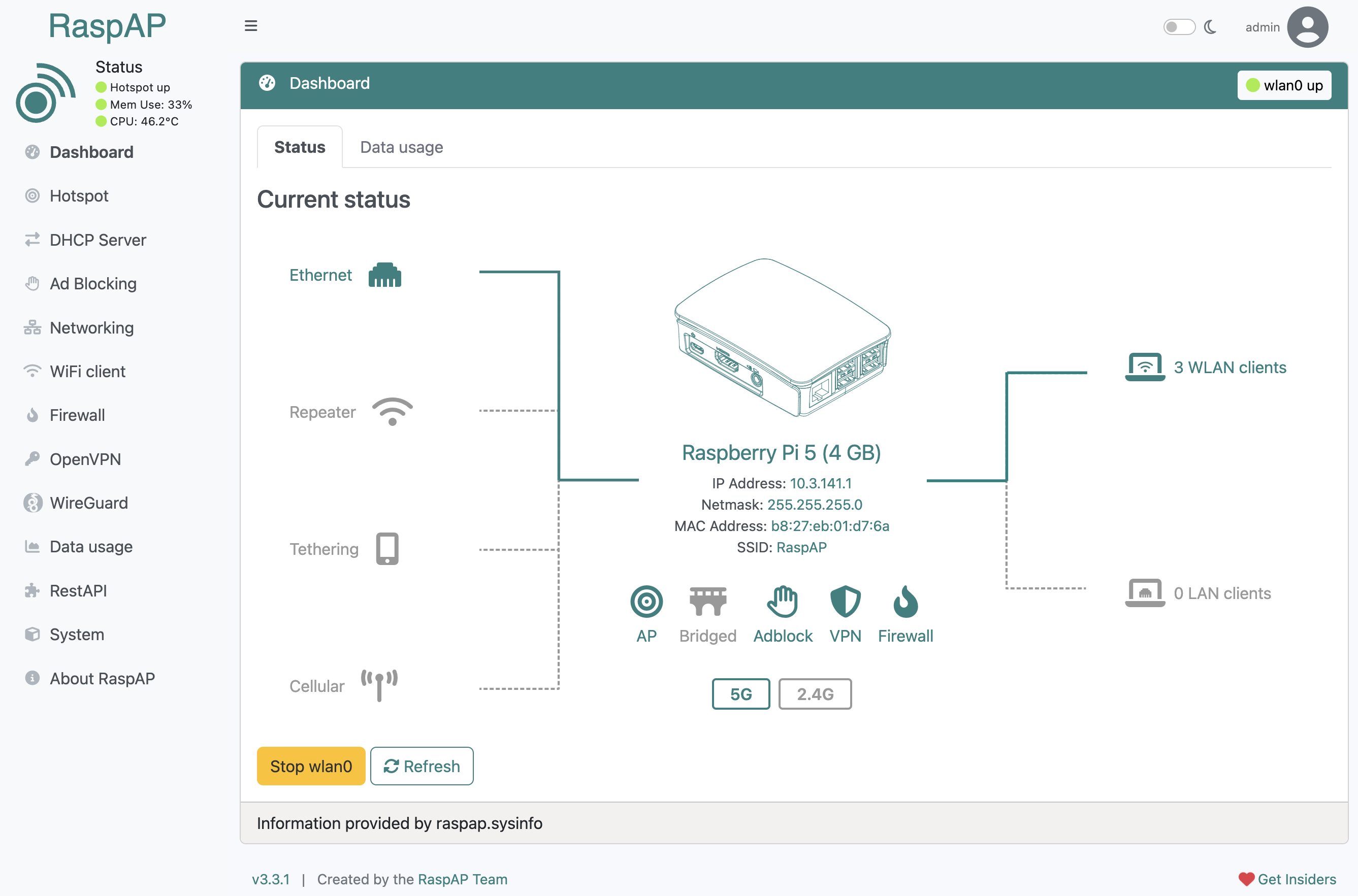Click the AP target icon
Image resolution: width=1358 pixels, height=896 pixels.
pos(646,601)
